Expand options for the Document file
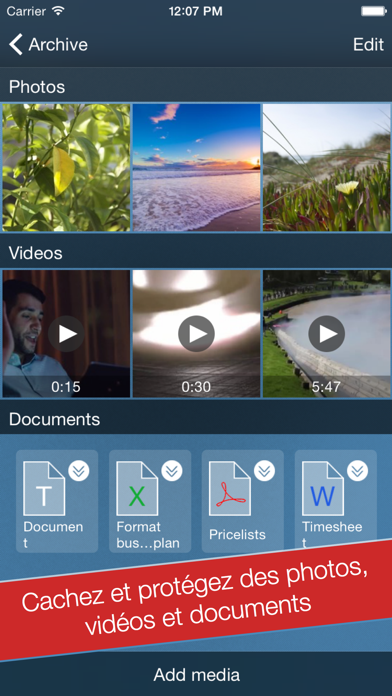This screenshot has height=696, width=392. pos(79,471)
